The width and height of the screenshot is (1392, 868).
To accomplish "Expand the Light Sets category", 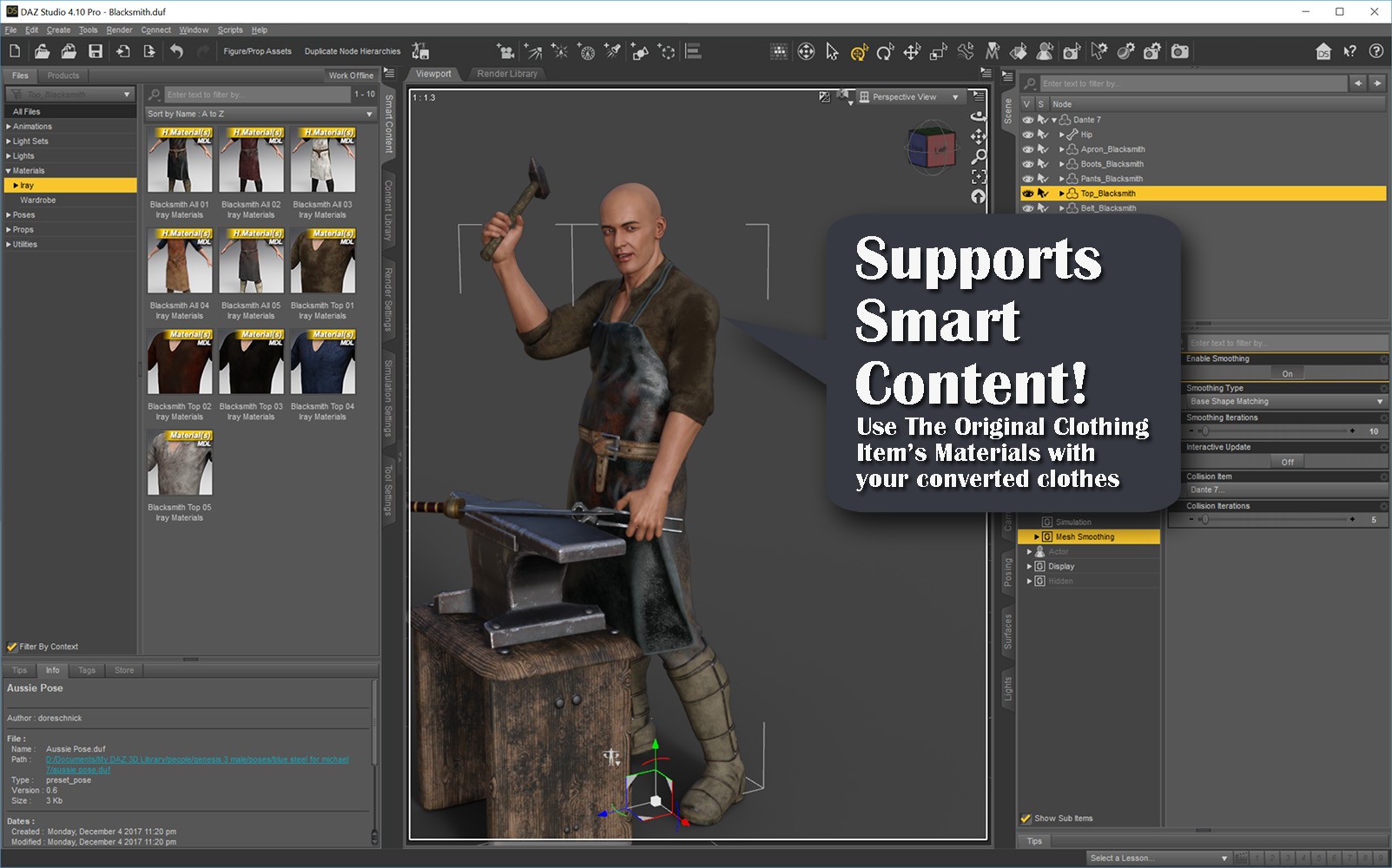I will point(9,141).
